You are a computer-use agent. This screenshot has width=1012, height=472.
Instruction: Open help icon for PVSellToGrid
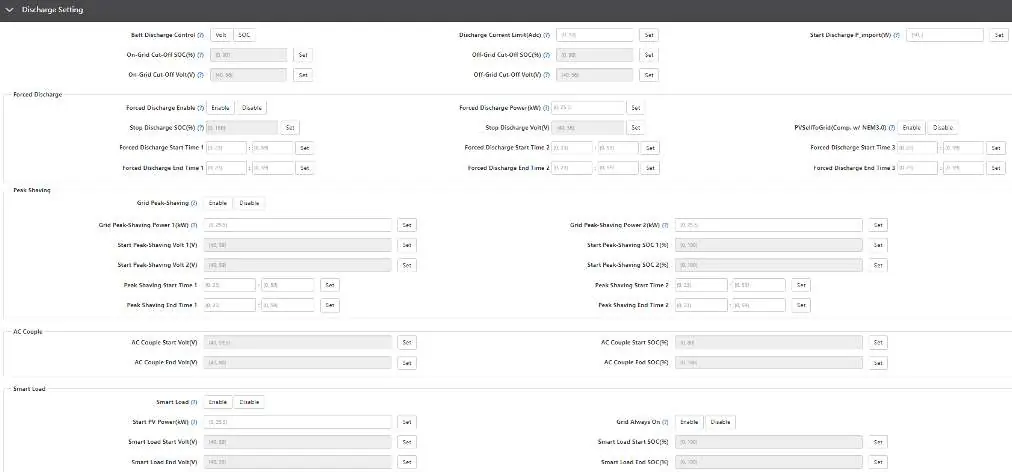click(x=891, y=128)
